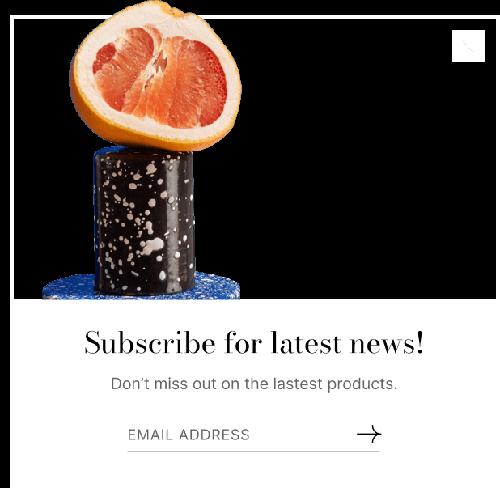
Task: Click the pink grapefruit flesh center
Action: pos(160,78)
